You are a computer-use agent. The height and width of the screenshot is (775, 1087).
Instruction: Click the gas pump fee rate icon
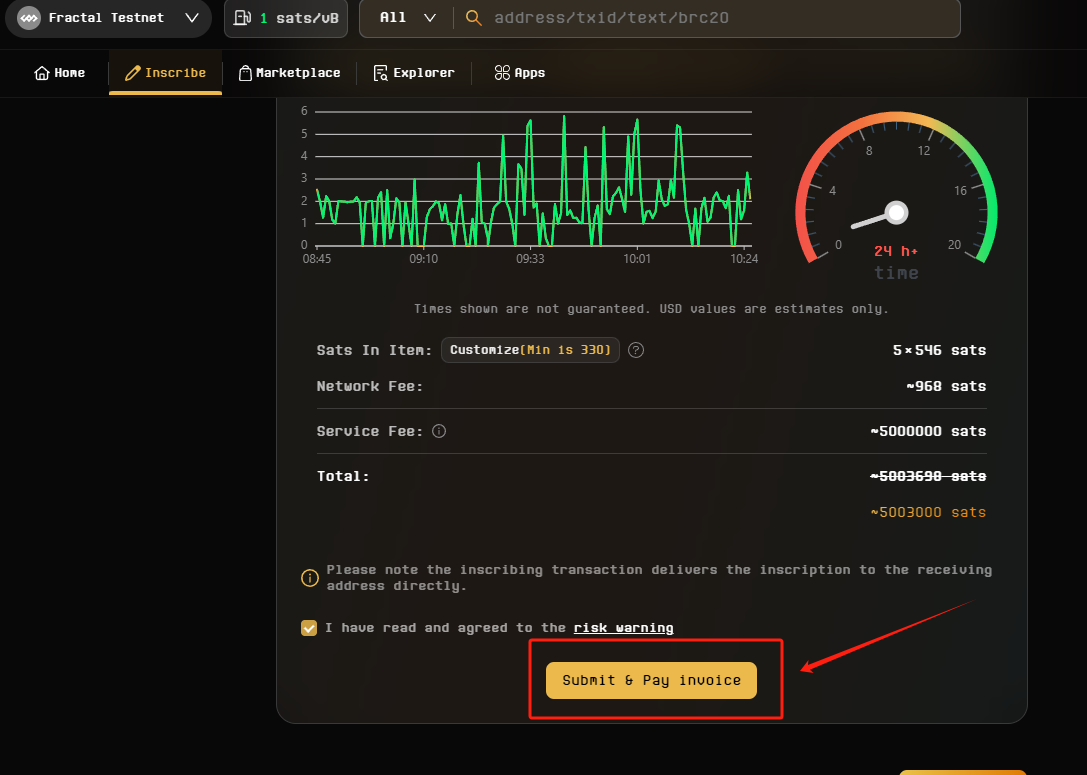[243, 18]
